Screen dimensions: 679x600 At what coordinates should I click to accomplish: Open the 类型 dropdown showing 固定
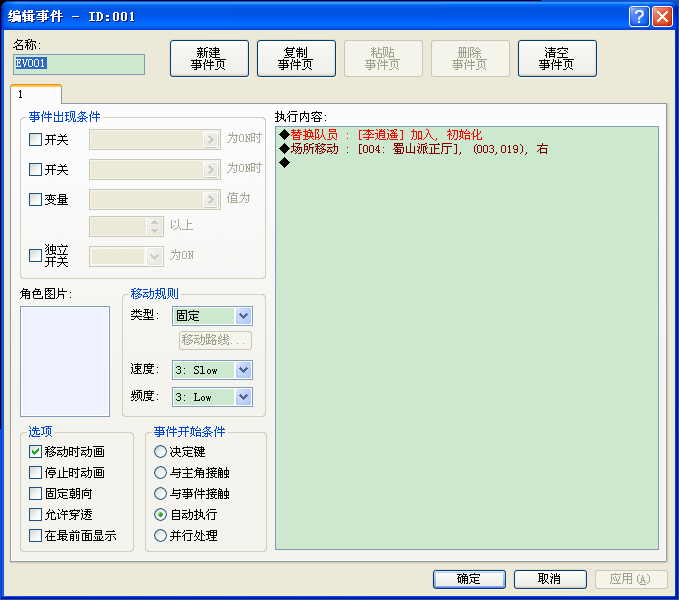pyautogui.click(x=212, y=316)
